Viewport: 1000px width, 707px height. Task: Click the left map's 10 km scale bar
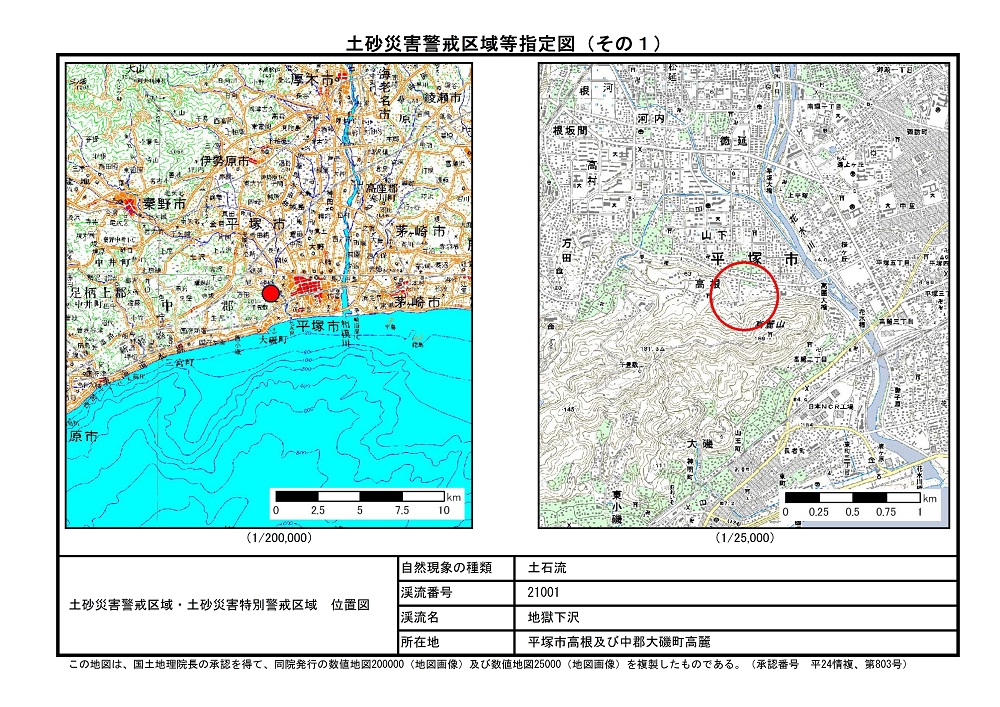361,497
